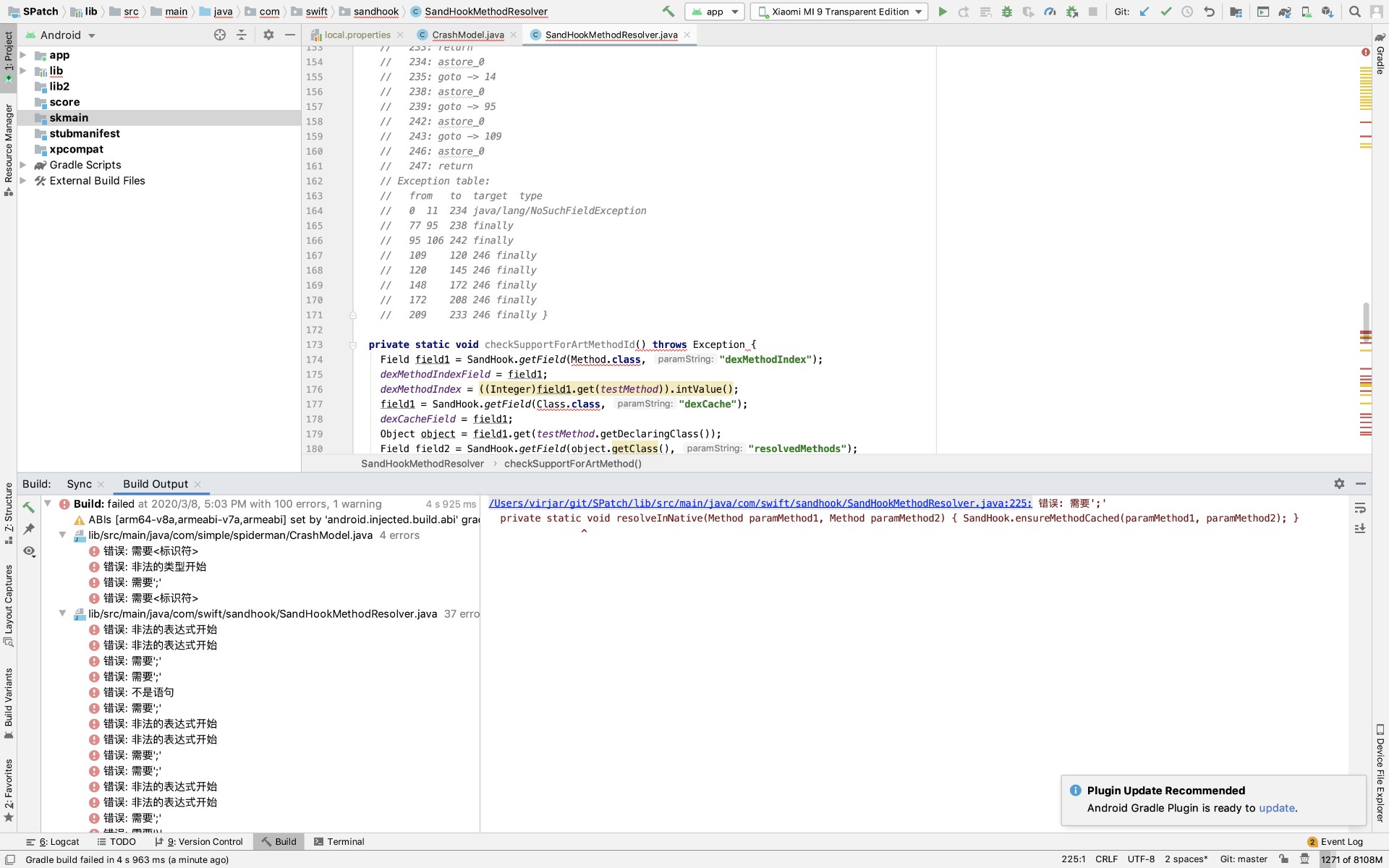
Task: Open Xiaomi MI 9 device selector dropdown
Action: pos(839,12)
